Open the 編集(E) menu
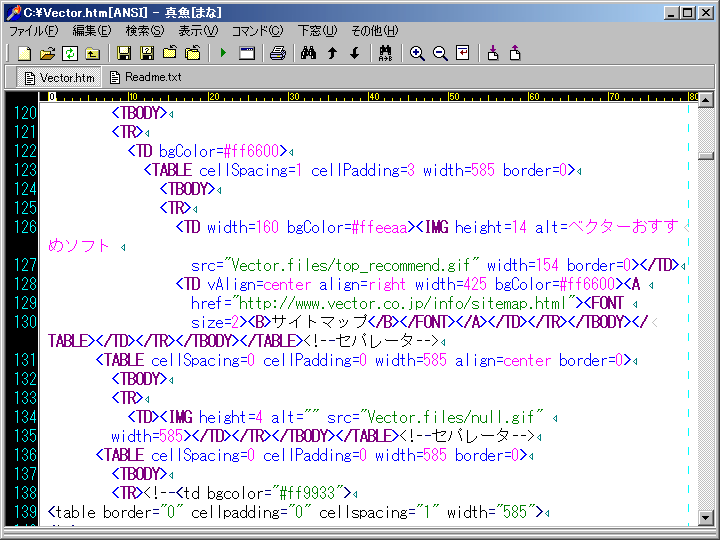 click(x=92, y=31)
